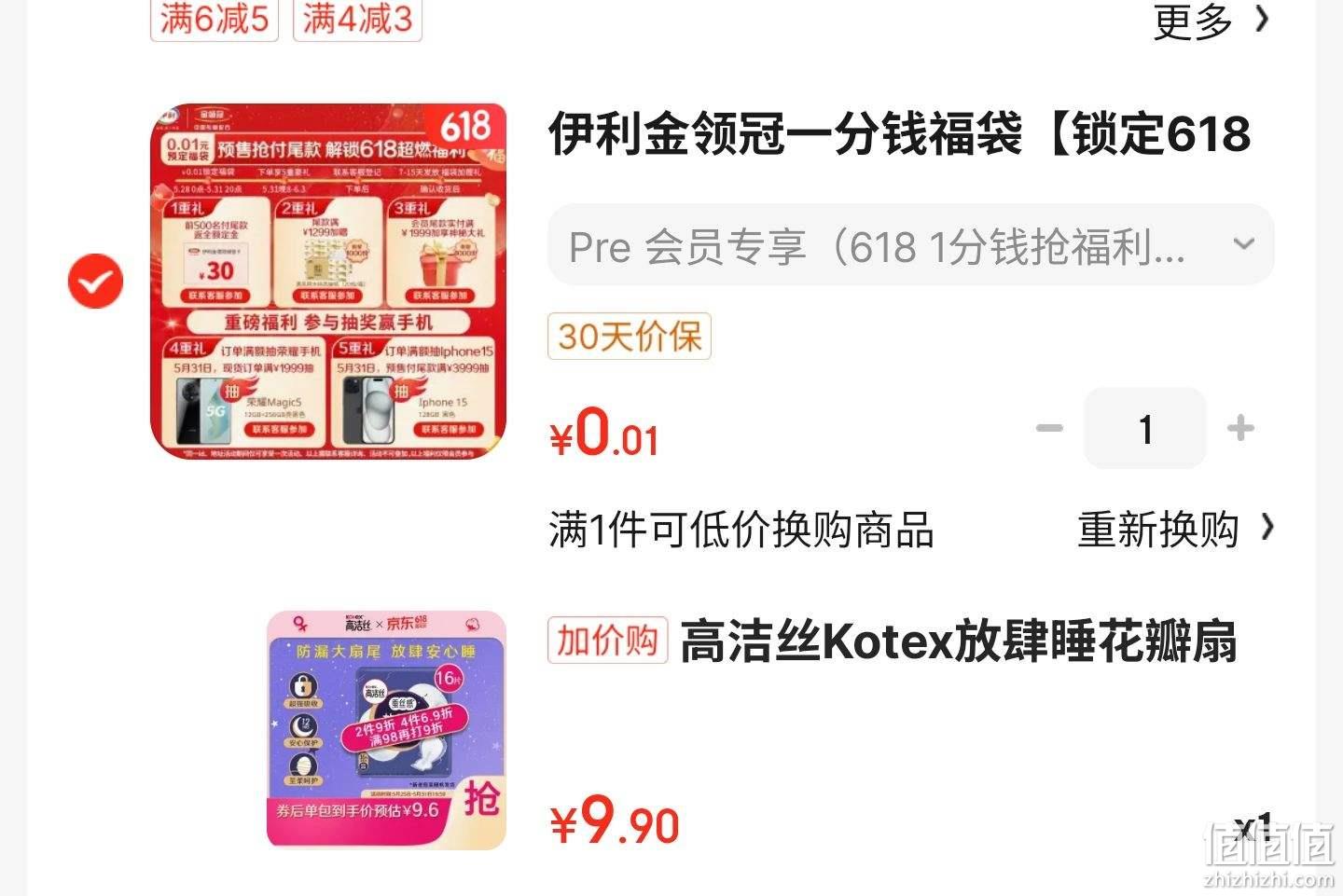Open the 伊利金领冠一分钱福袋 product title
Image resolution: width=1343 pixels, height=896 pixels.
[899, 133]
